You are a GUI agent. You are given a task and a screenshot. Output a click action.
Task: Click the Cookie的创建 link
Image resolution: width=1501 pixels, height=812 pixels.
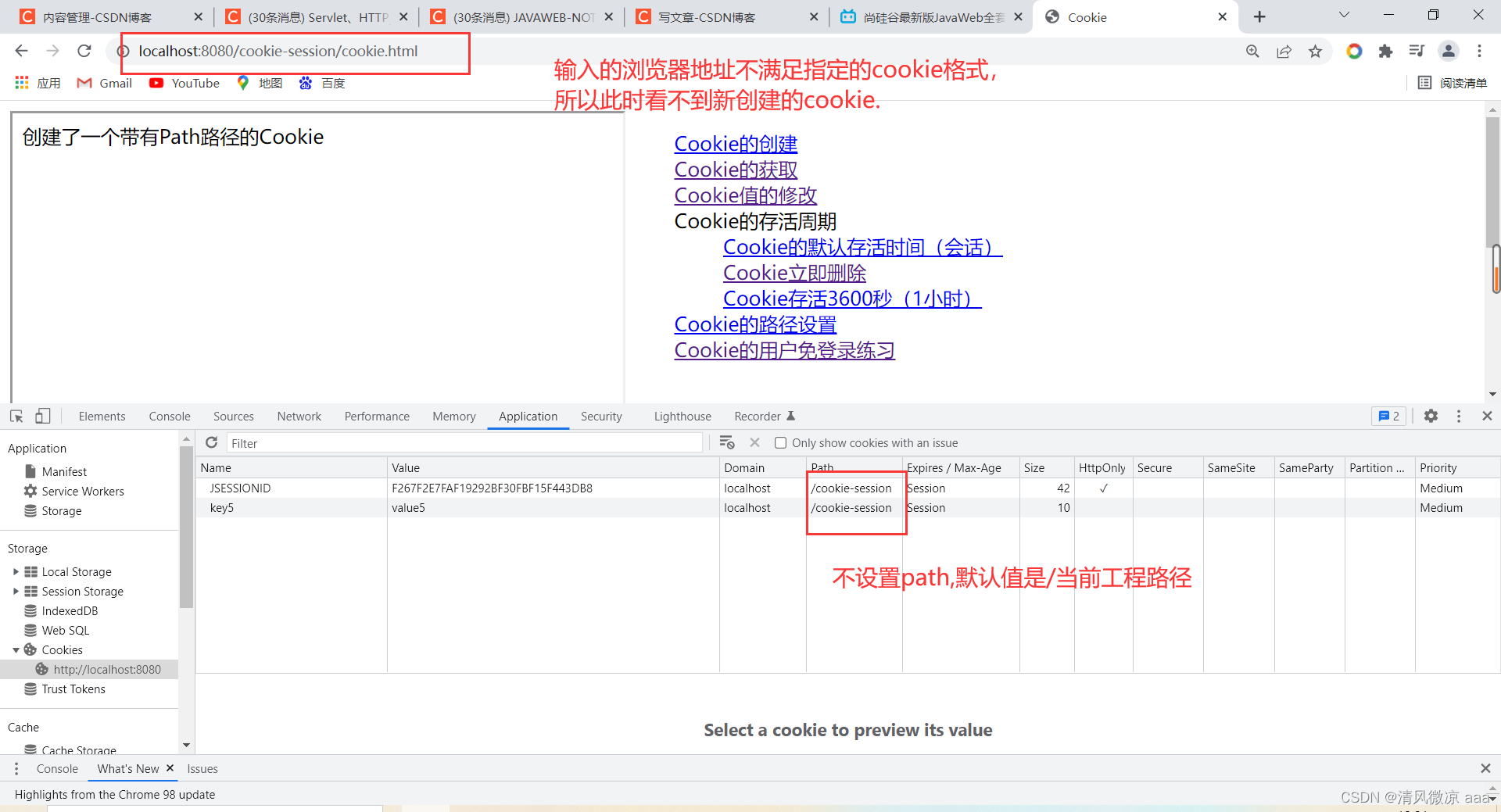coord(736,144)
